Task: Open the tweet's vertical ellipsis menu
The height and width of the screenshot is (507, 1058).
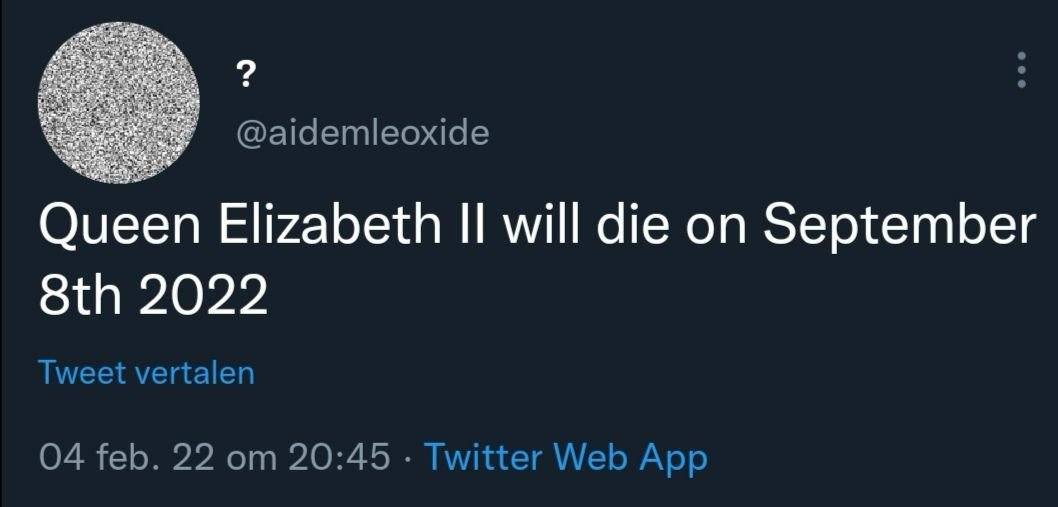Action: (x=1020, y=70)
